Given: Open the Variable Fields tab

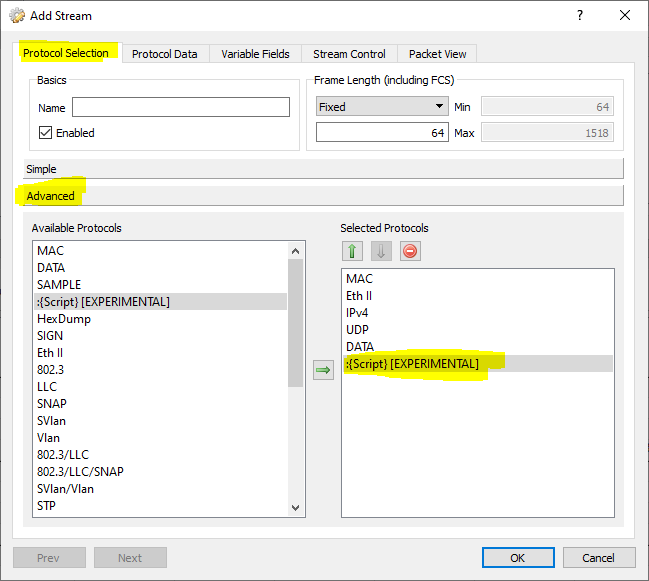Looking at the screenshot, I should coord(255,54).
